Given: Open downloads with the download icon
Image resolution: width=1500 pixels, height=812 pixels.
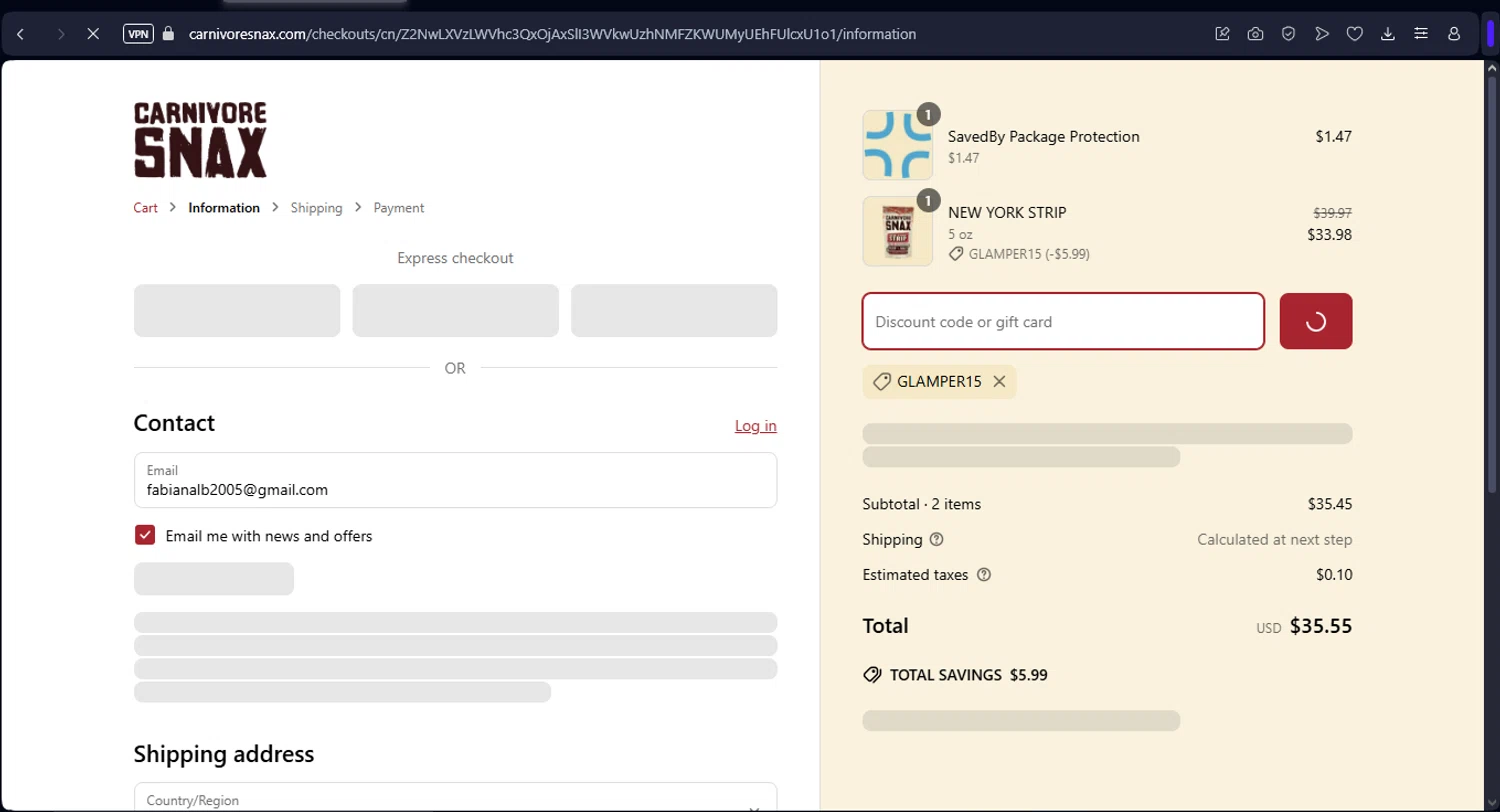Looking at the screenshot, I should [x=1388, y=34].
